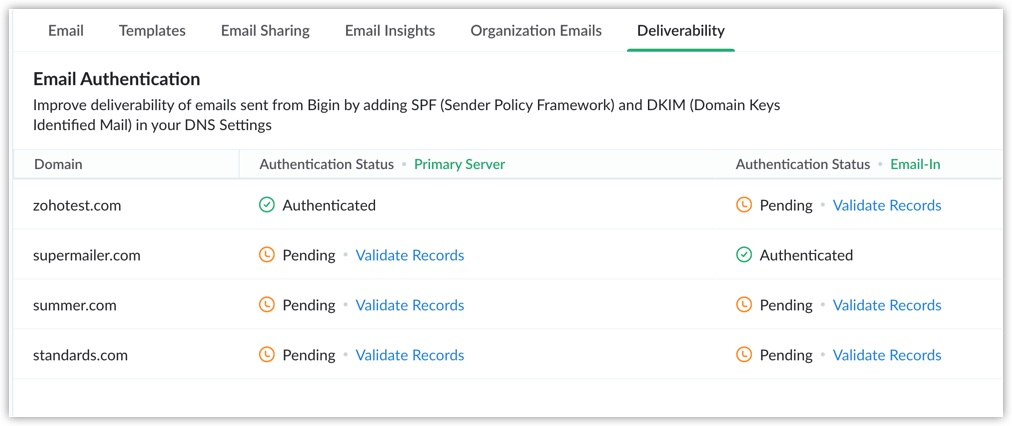Click pending clock icon for summer.com Primary Server
This screenshot has width=1012, height=426.
pos(267,305)
